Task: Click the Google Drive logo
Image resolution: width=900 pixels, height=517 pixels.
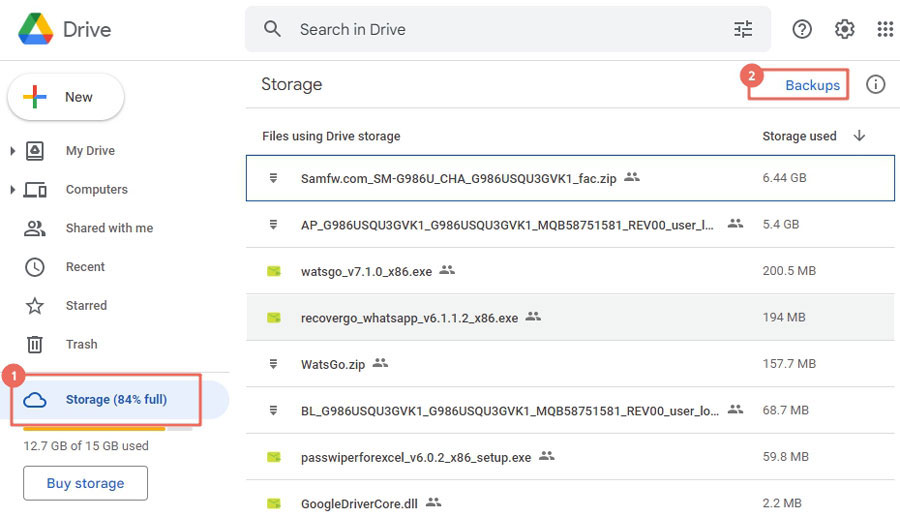Action: click(x=36, y=29)
